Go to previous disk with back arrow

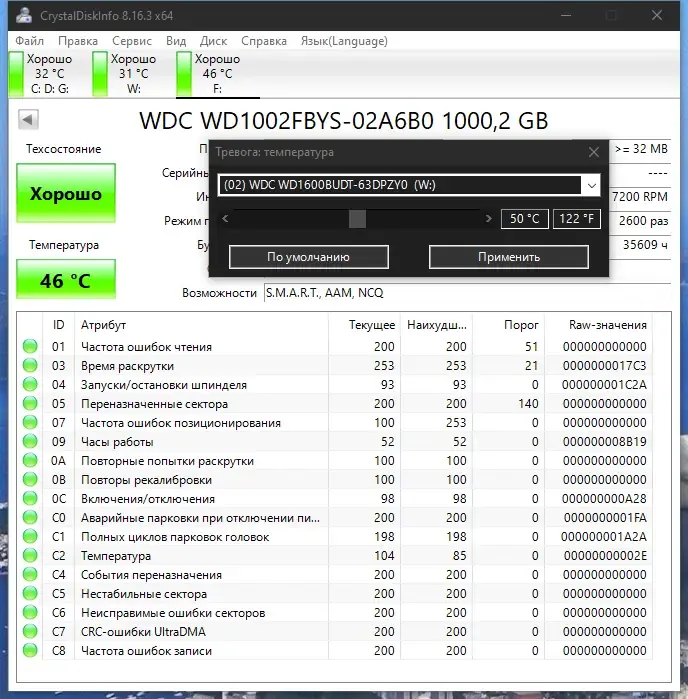[28, 119]
